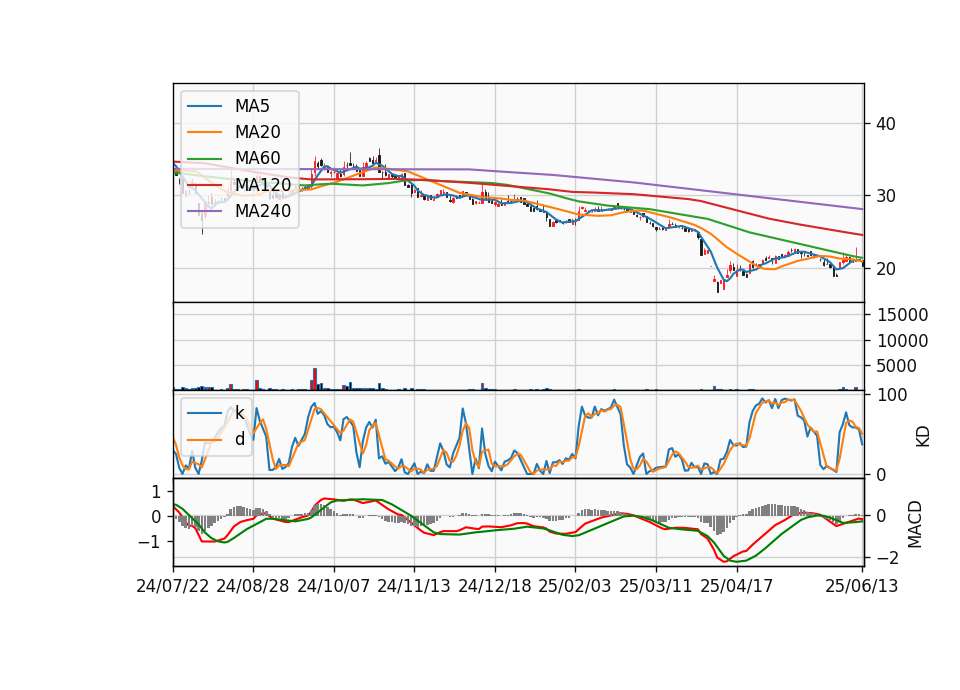Click the 24/10/07 date label
Viewport: 960px width, 690px height.
coord(334,586)
